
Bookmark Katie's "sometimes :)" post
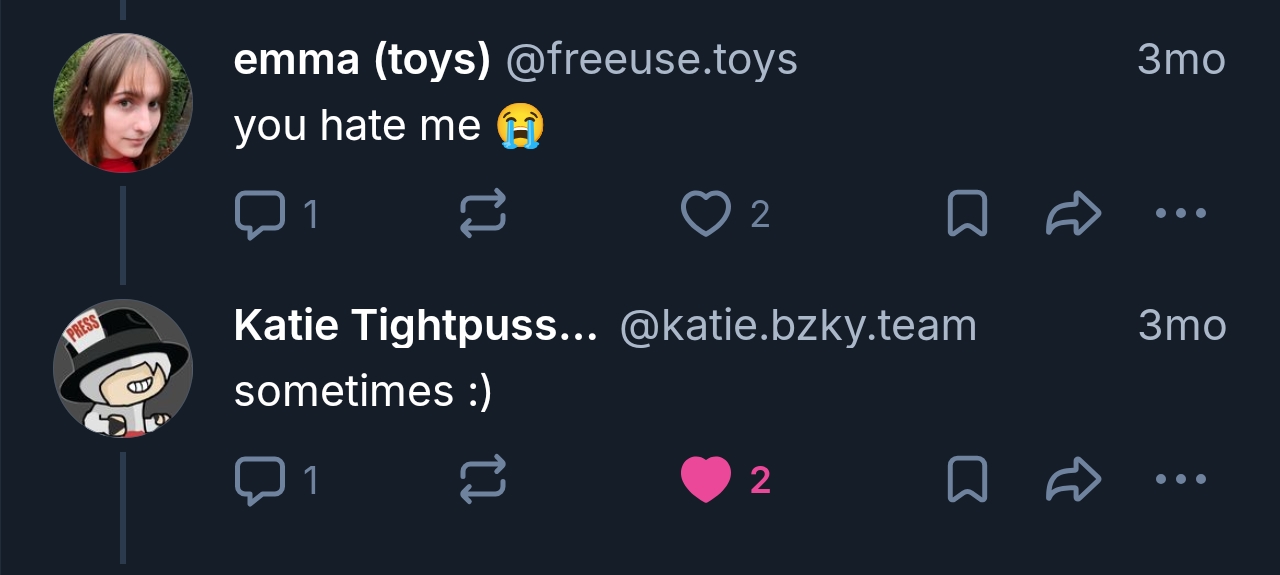pyautogui.click(x=967, y=480)
